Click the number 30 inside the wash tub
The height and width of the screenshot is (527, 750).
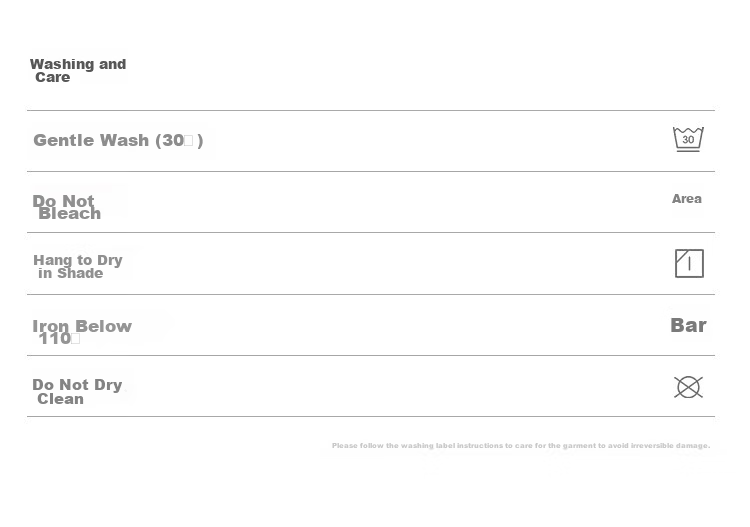tap(688, 139)
